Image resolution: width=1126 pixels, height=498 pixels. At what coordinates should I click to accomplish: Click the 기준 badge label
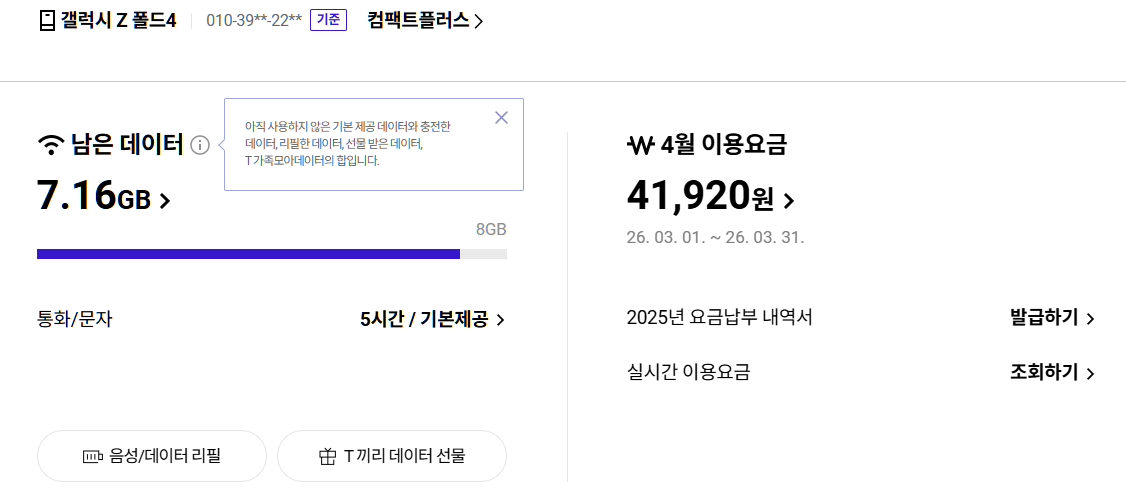[x=328, y=21]
